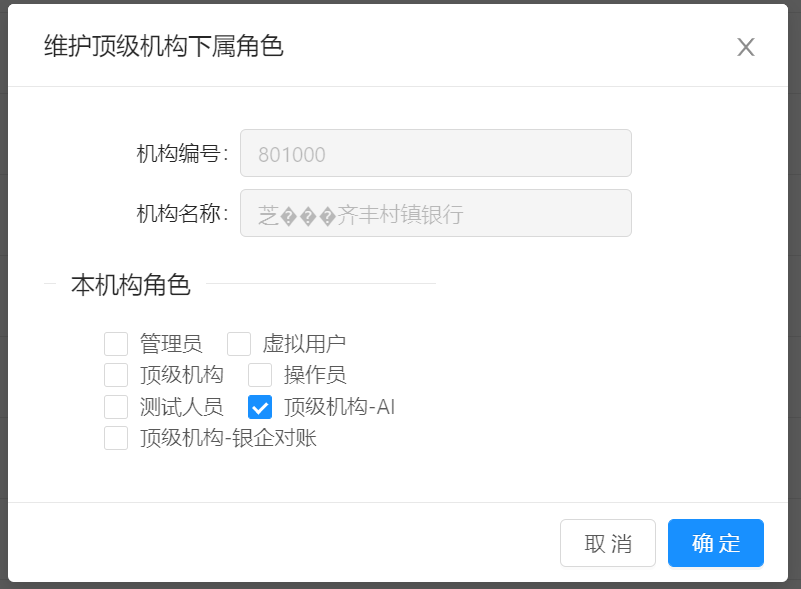This screenshot has height=589, width=801.
Task: Click the 顶级机构-银企对账 label text
Action: [x=228, y=438]
